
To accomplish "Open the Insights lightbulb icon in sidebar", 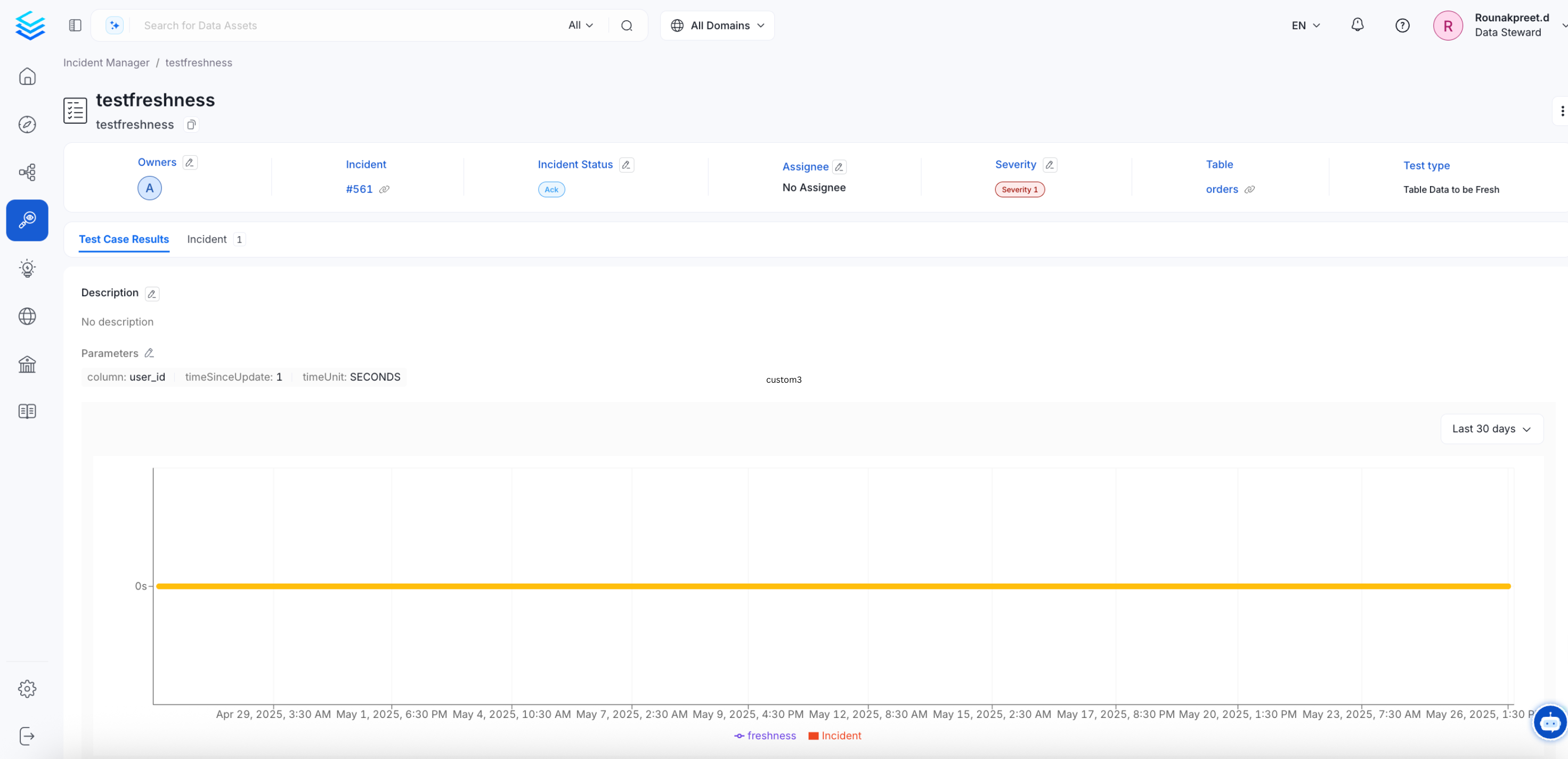I will pyautogui.click(x=27, y=268).
